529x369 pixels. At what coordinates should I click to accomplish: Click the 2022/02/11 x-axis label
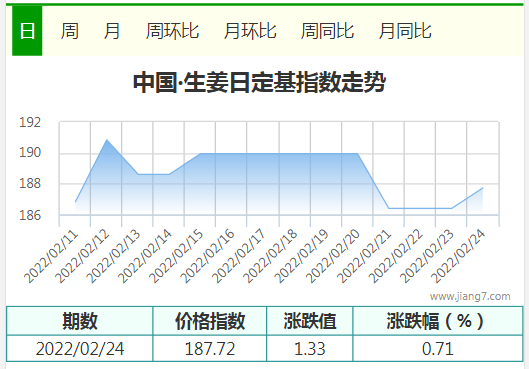point(51,257)
